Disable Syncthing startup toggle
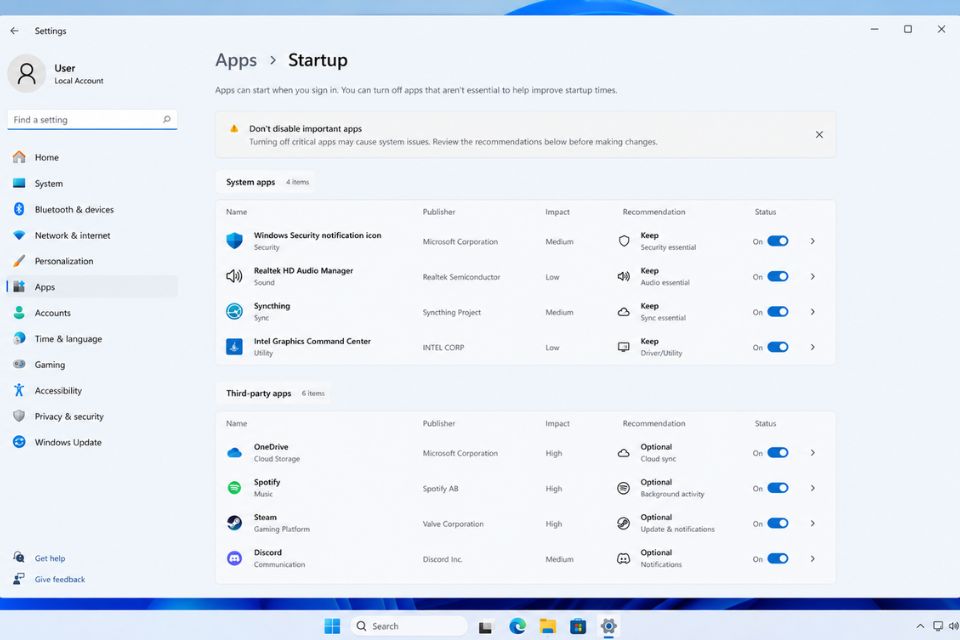Viewport: 960px width, 640px height. (778, 312)
